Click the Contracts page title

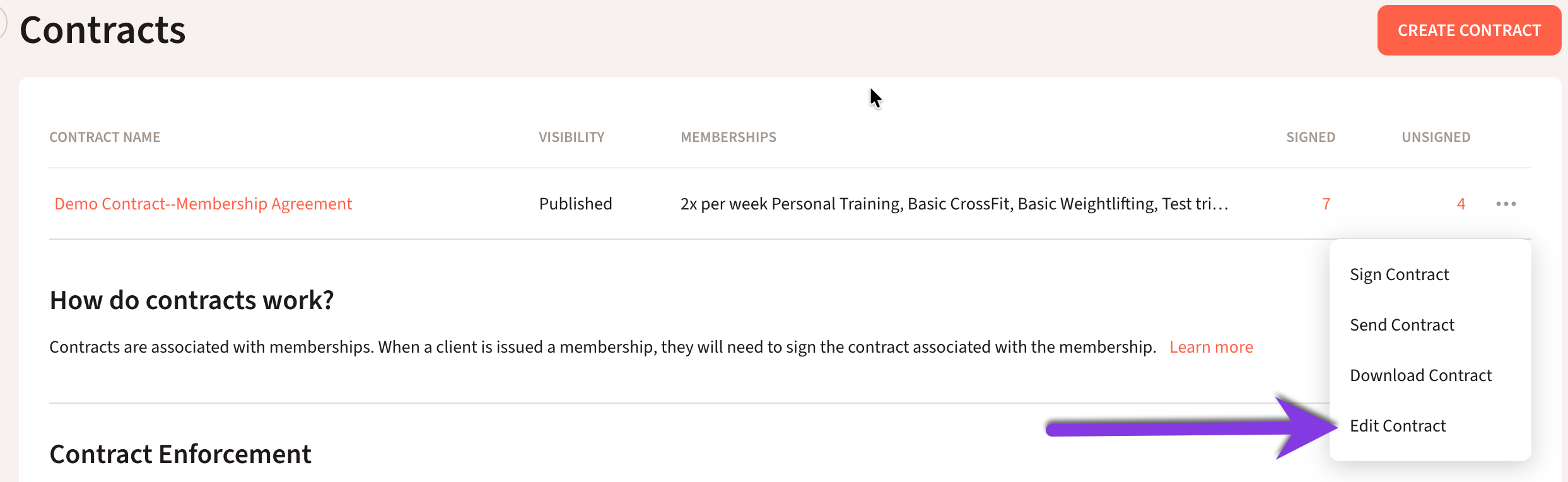tap(103, 30)
